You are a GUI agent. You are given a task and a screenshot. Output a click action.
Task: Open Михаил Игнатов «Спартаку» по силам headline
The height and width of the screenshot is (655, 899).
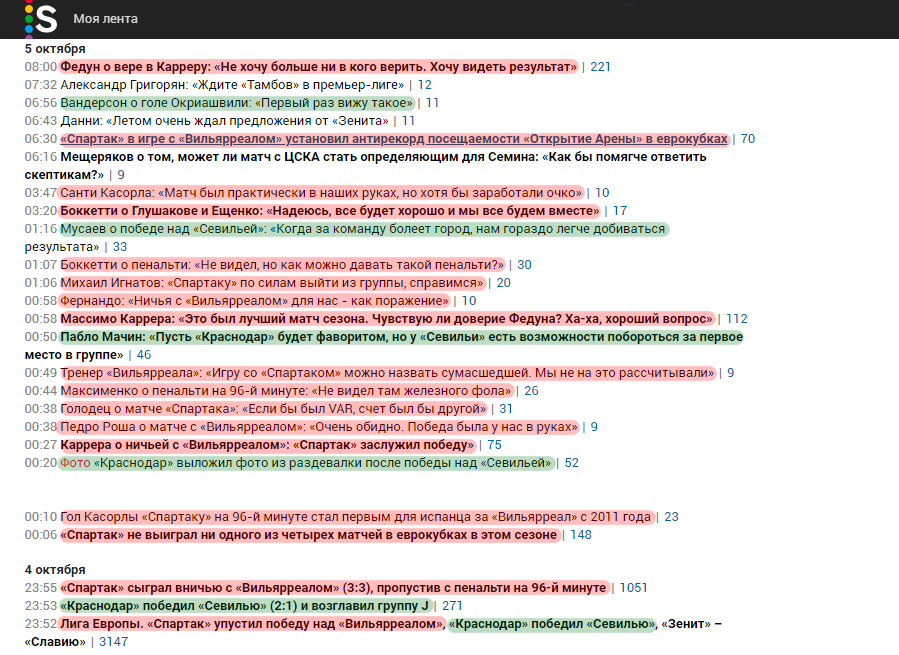point(272,283)
